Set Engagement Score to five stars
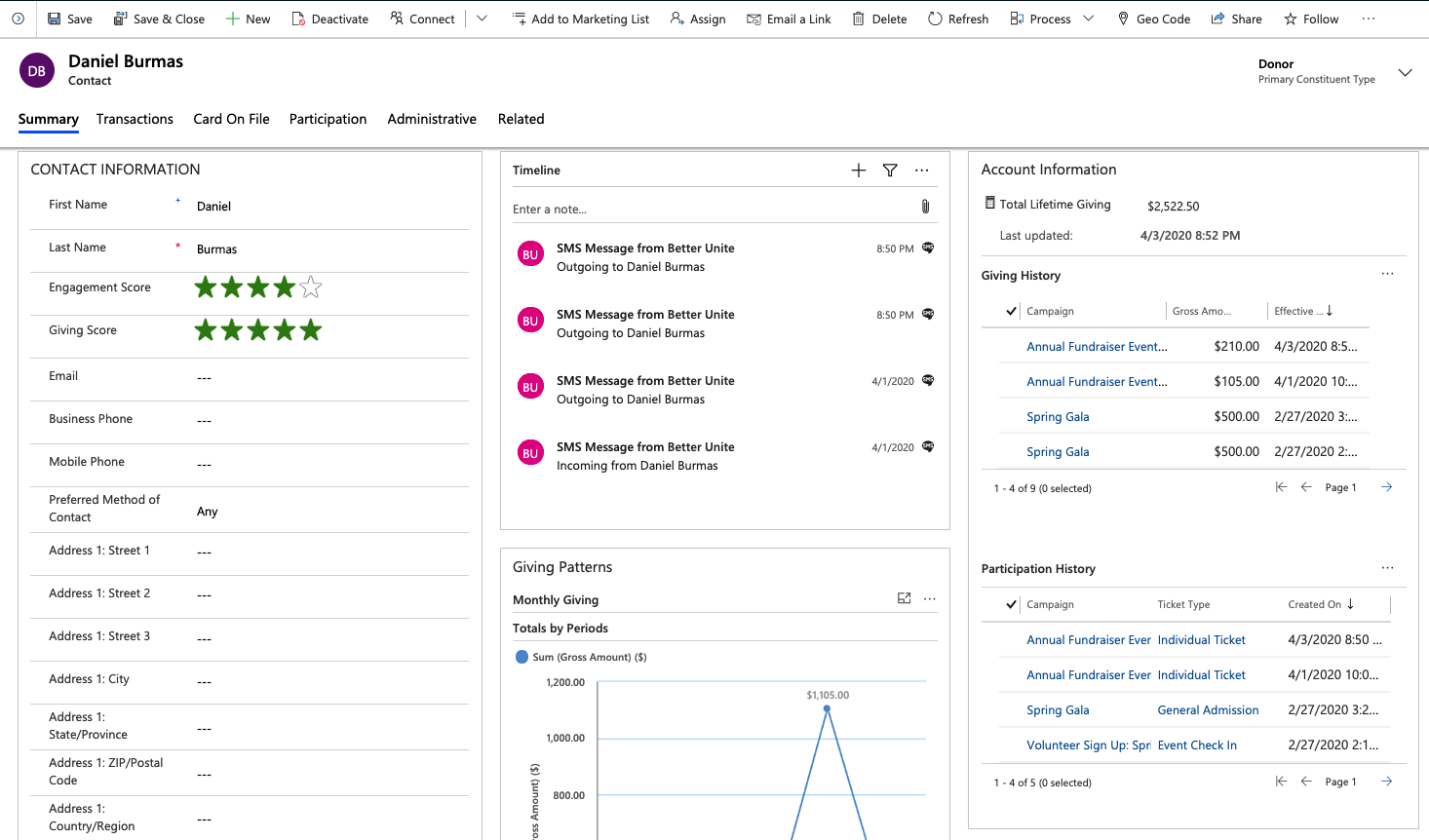Viewport: 1429px width, 840px height. [311, 287]
